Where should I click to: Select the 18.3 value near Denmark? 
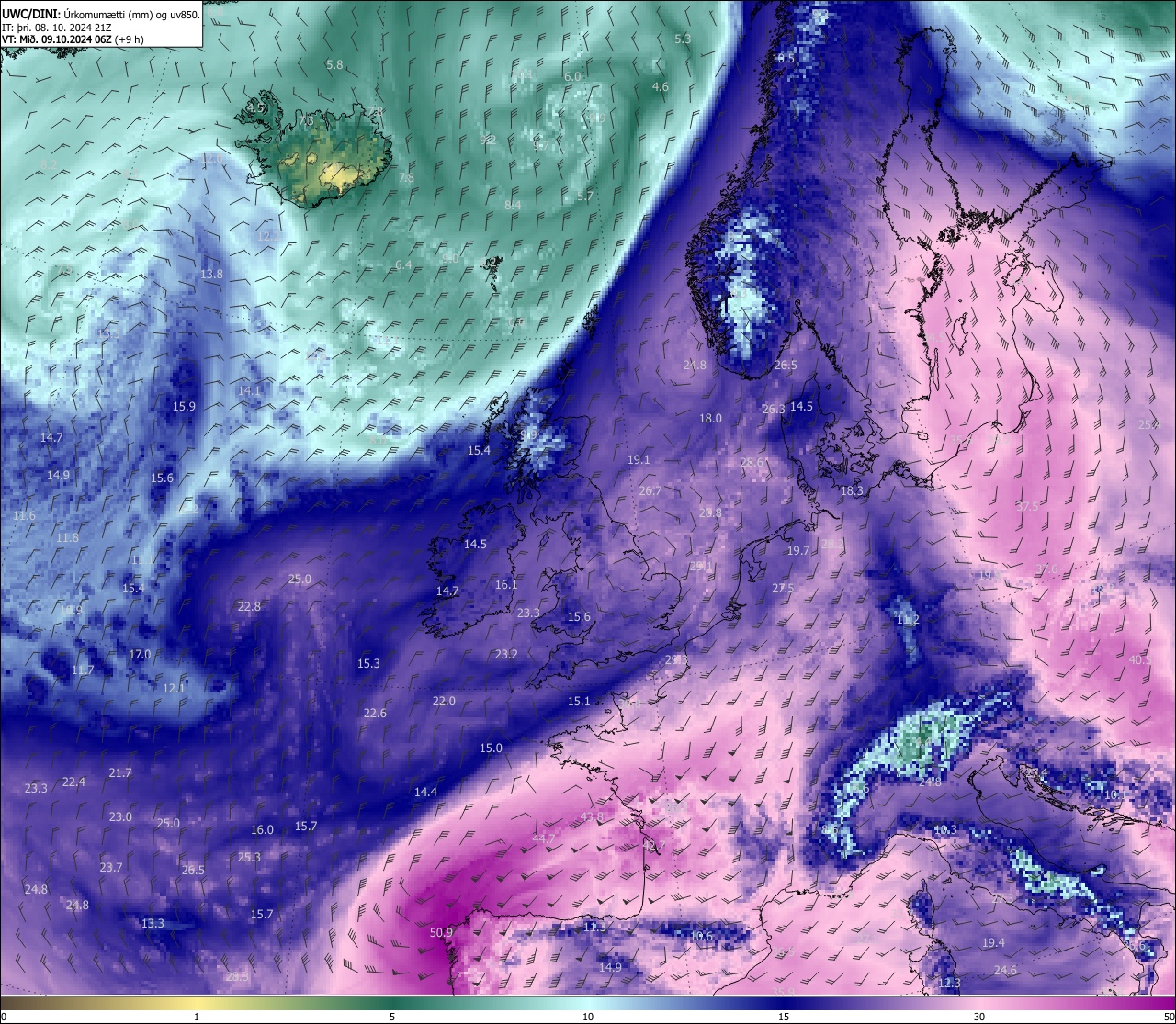852,491
